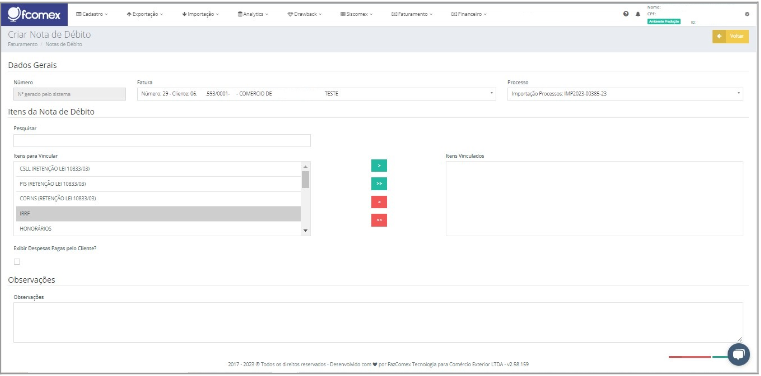Open the Analytics menu
Viewport: 761px width, 376px height.
pos(253,15)
